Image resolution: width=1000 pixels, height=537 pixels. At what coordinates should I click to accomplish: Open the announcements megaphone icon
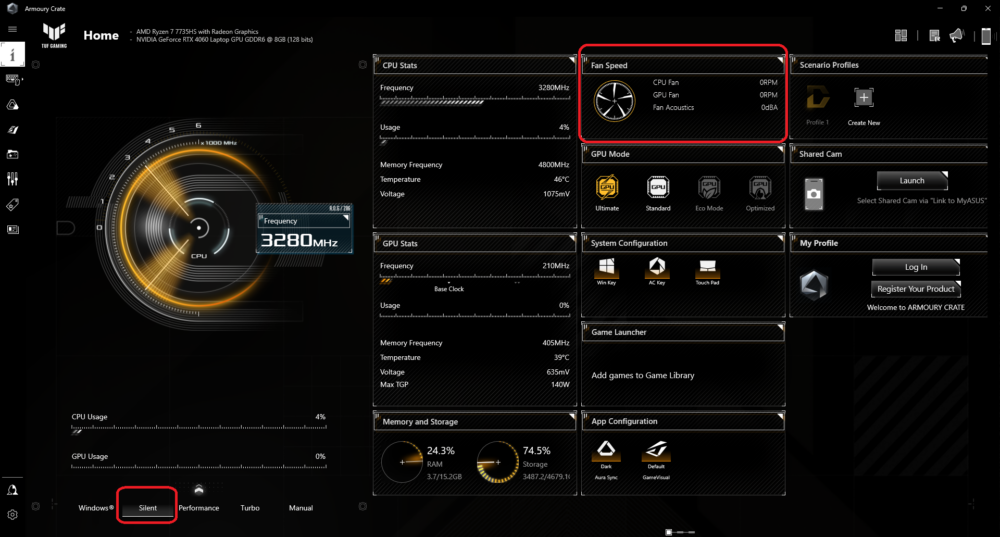tap(957, 36)
